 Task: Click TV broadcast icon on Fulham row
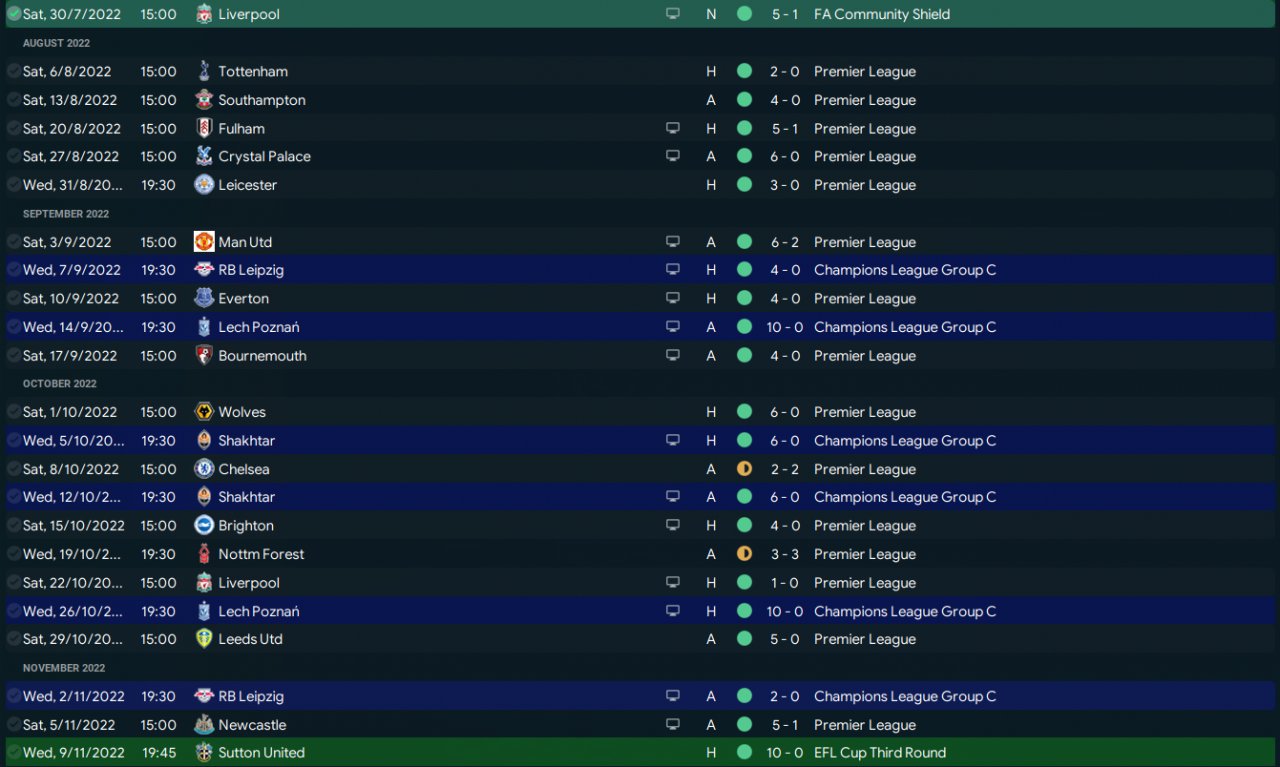tap(673, 128)
